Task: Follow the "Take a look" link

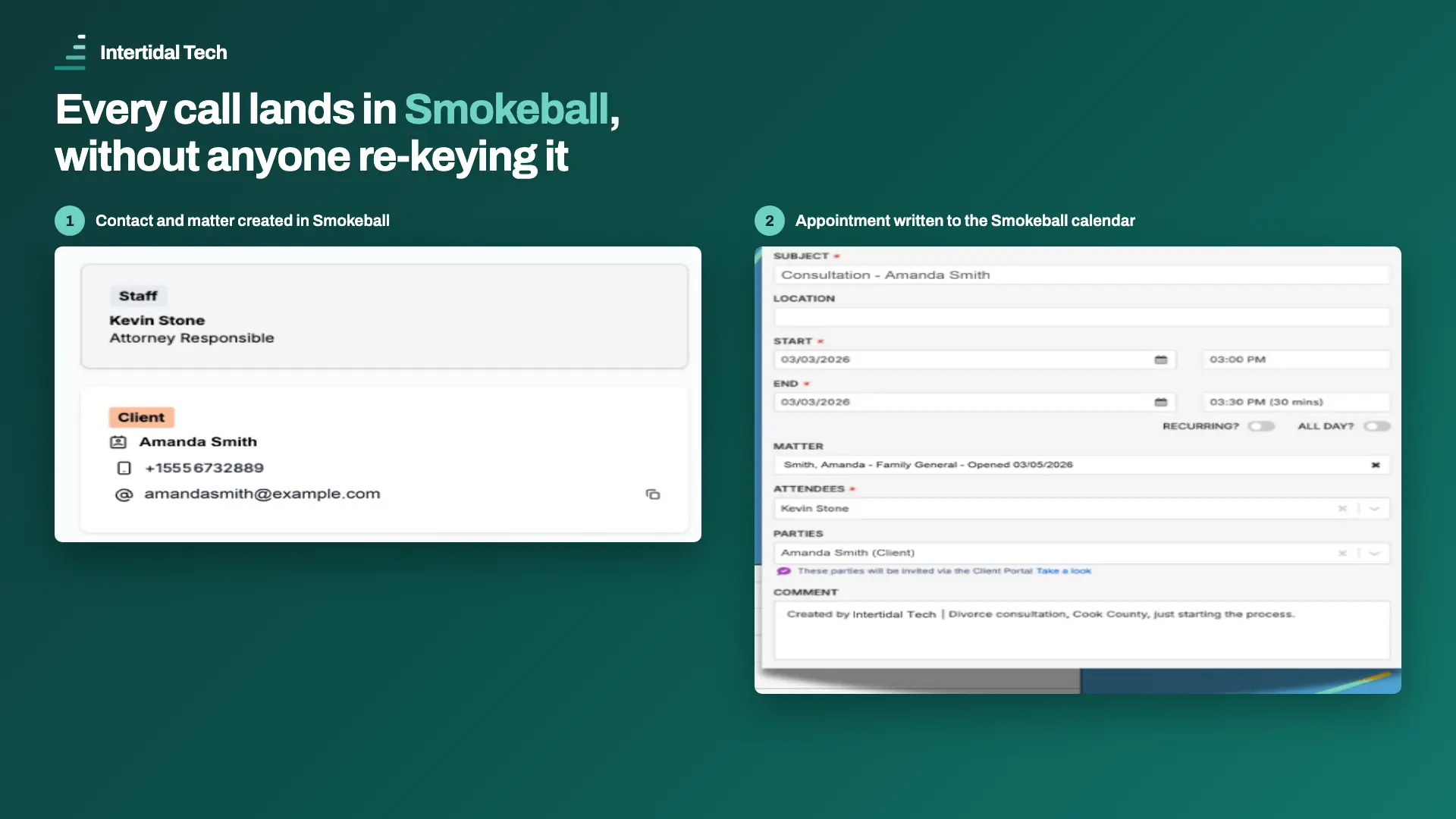Action: click(x=1064, y=571)
